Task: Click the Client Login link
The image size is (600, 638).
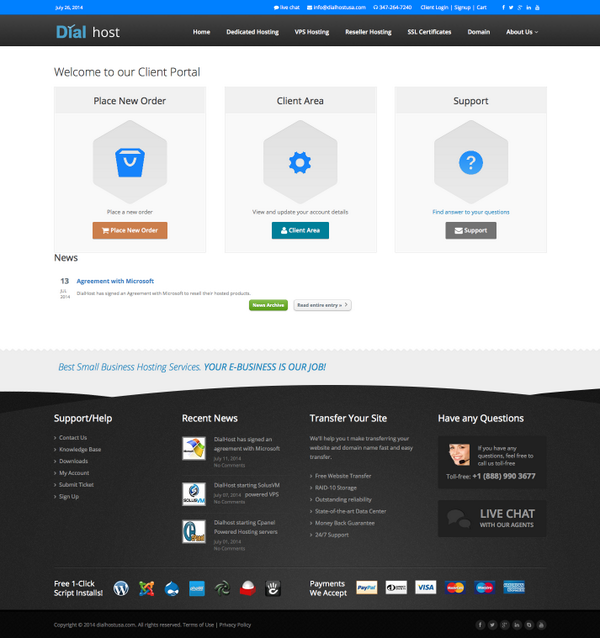Action: point(434,7)
